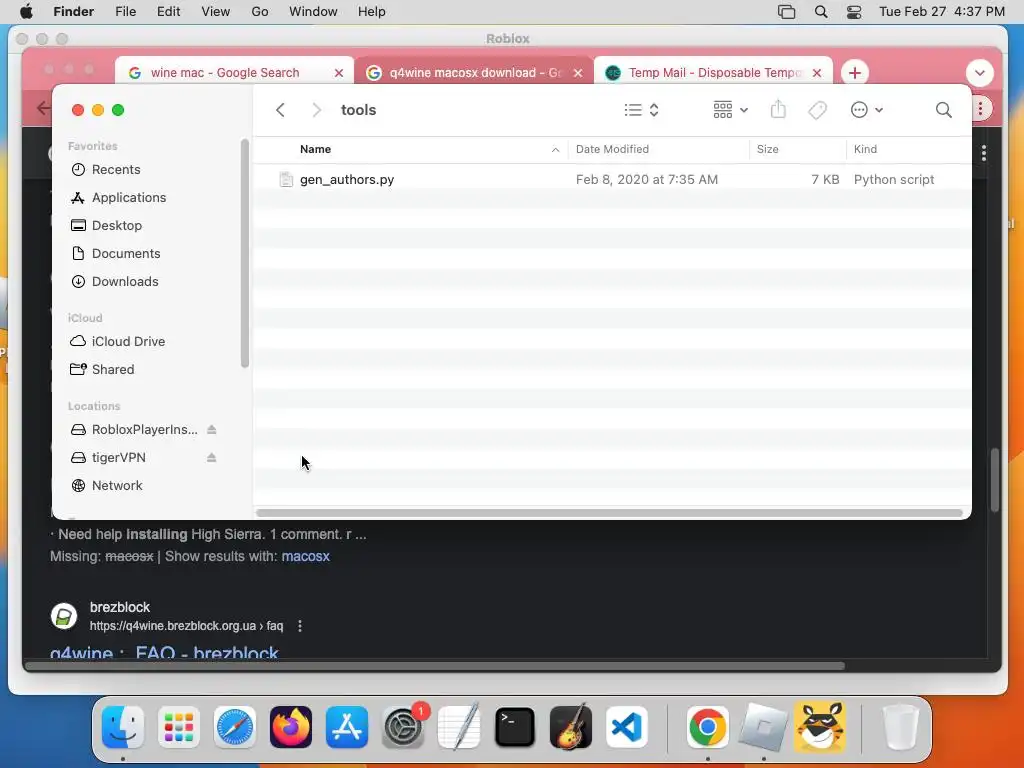
Task: Open the File menu
Action: click(x=125, y=12)
